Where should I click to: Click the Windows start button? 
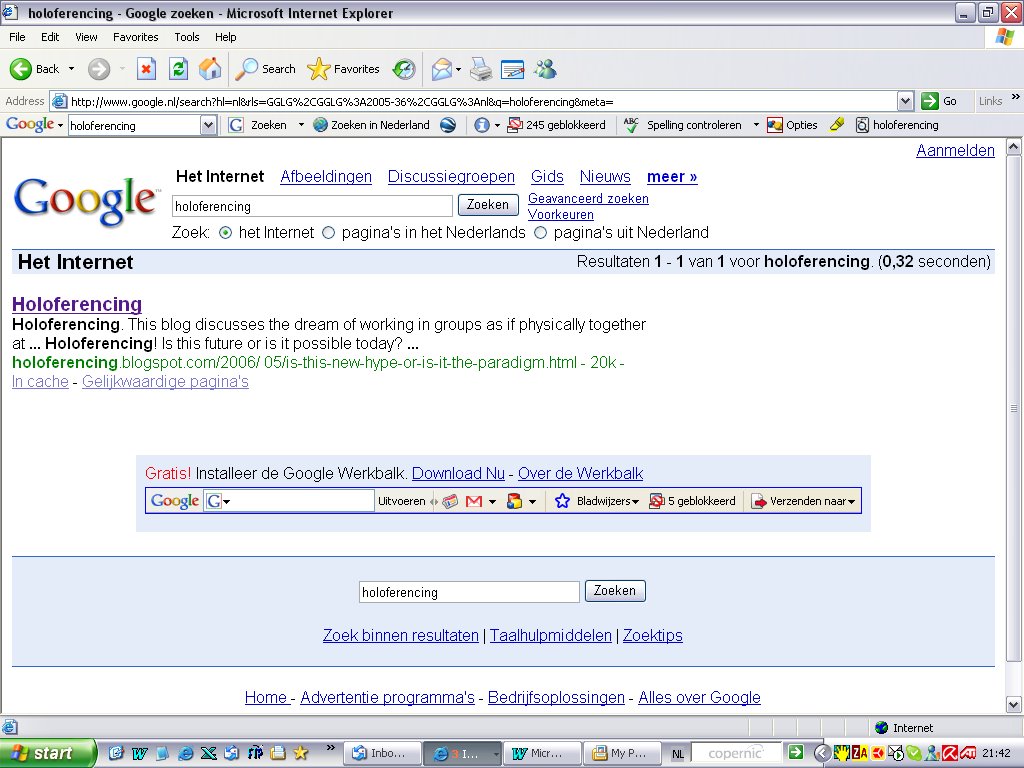(x=47, y=753)
